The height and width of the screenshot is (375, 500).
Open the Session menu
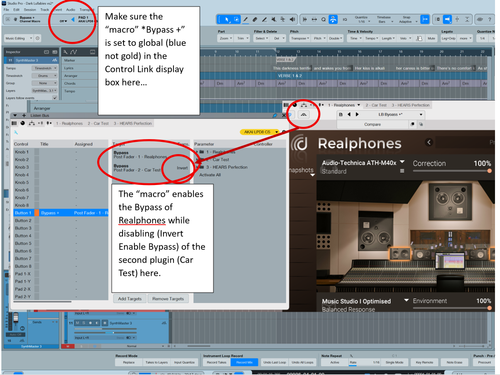tap(30, 10)
